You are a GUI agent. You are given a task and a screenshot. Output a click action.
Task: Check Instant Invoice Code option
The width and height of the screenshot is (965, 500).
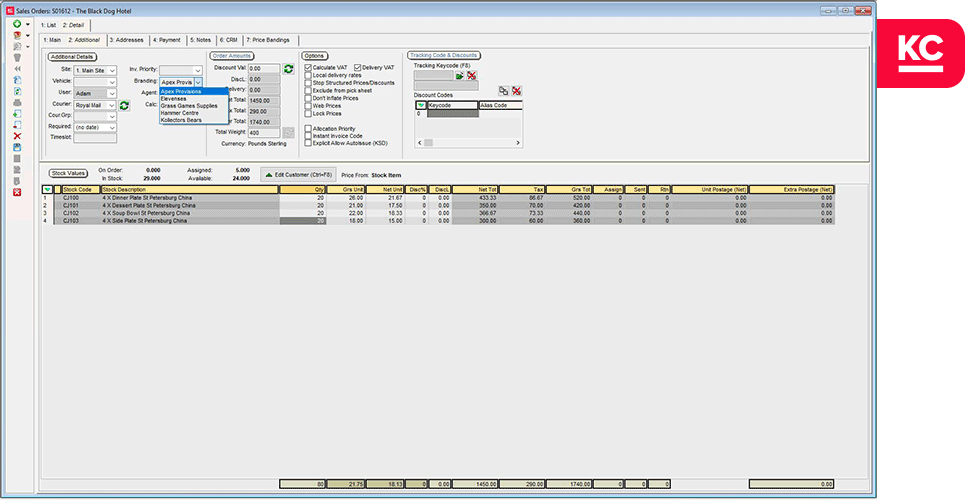pyautogui.click(x=308, y=136)
